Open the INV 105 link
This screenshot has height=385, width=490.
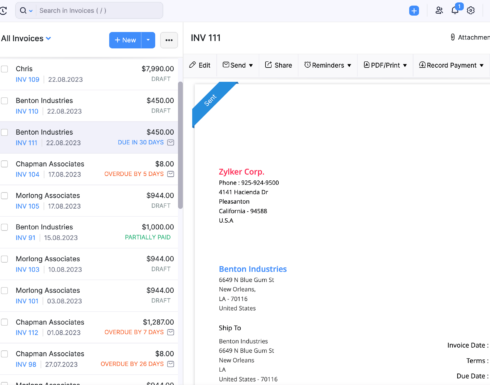click(x=27, y=206)
